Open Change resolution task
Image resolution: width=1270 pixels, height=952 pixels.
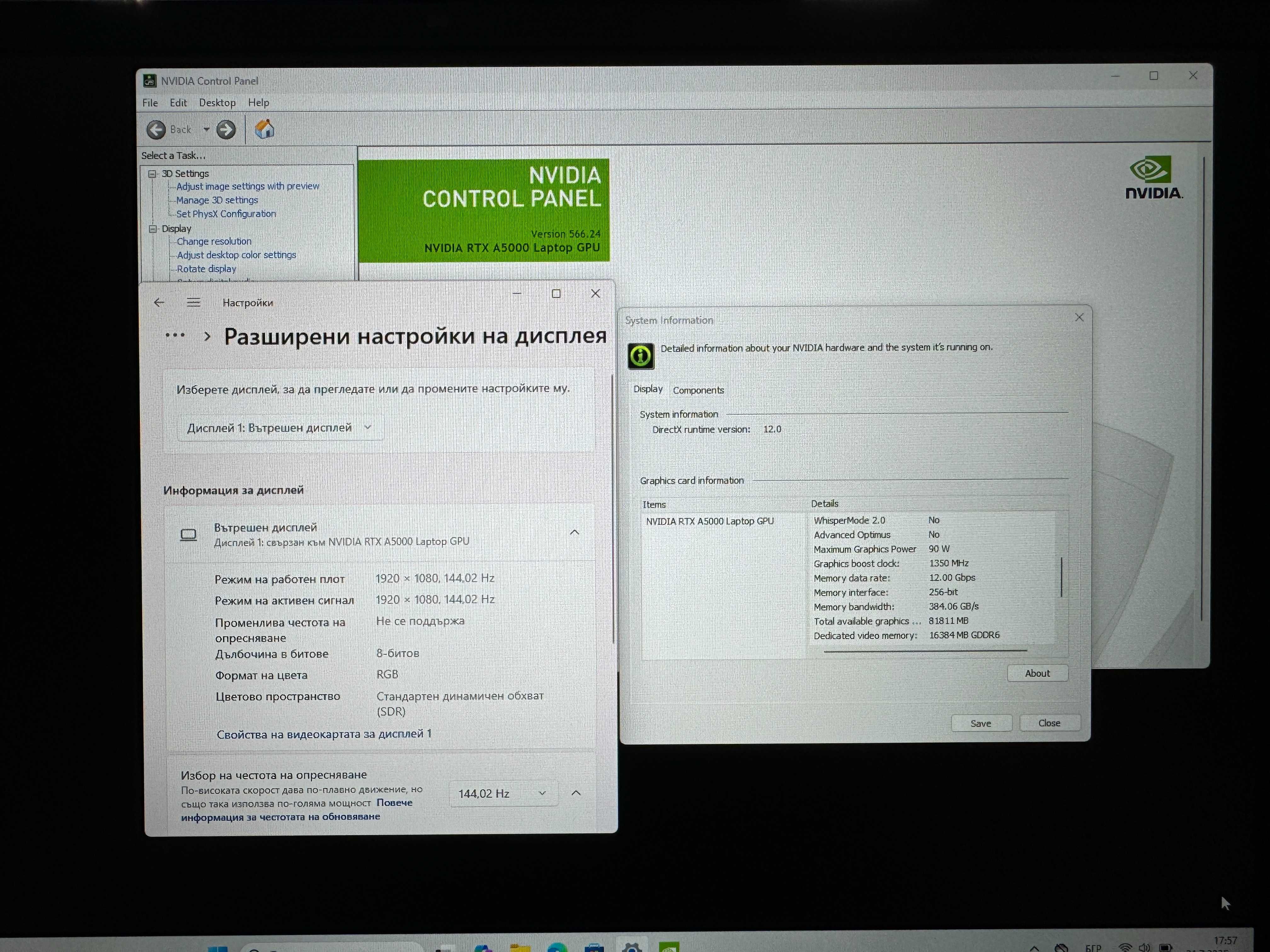point(214,241)
